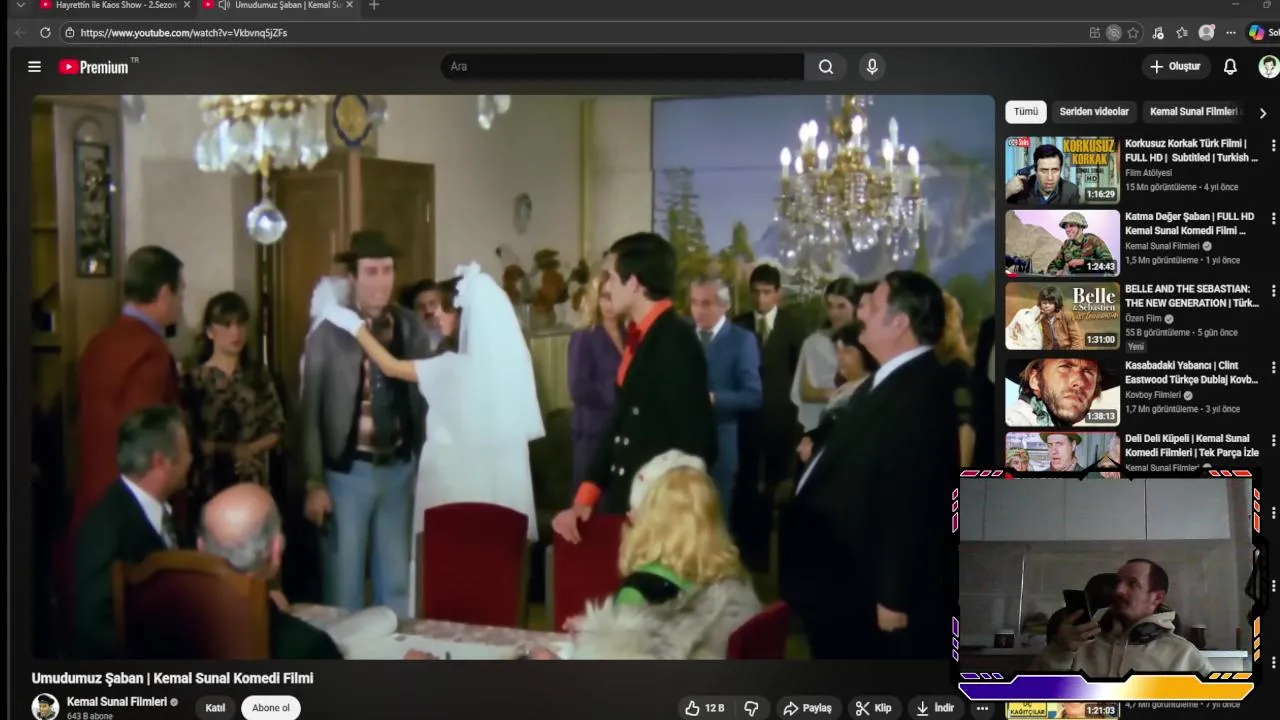Viewport: 1280px width, 720px height.
Task: Open the Kemal Sunal Filmleri channel avatar
Action: pos(45,707)
